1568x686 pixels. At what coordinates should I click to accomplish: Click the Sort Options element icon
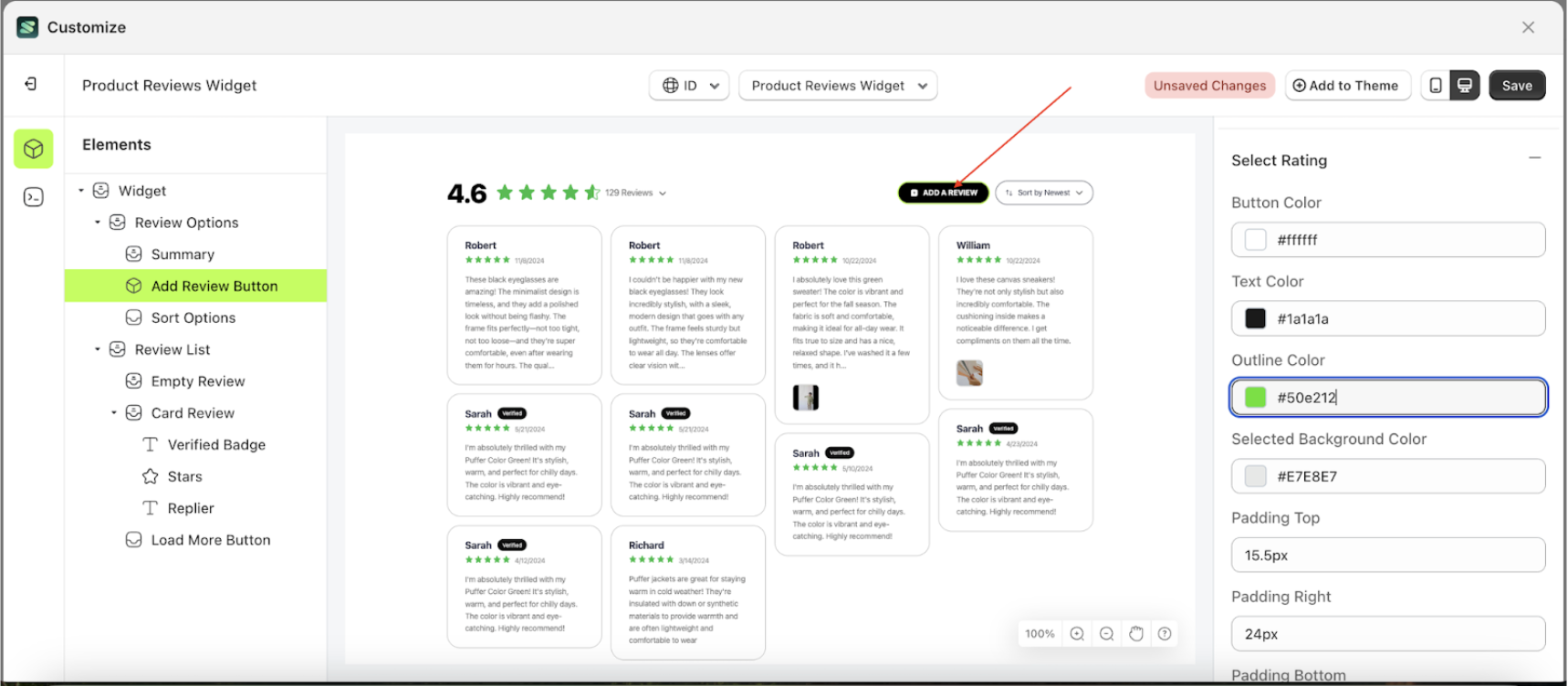(x=134, y=317)
